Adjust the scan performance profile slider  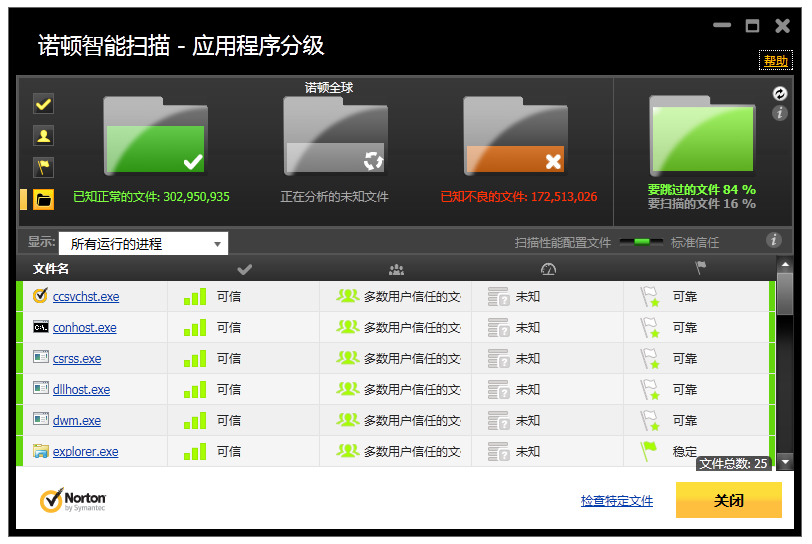pyautogui.click(x=641, y=242)
